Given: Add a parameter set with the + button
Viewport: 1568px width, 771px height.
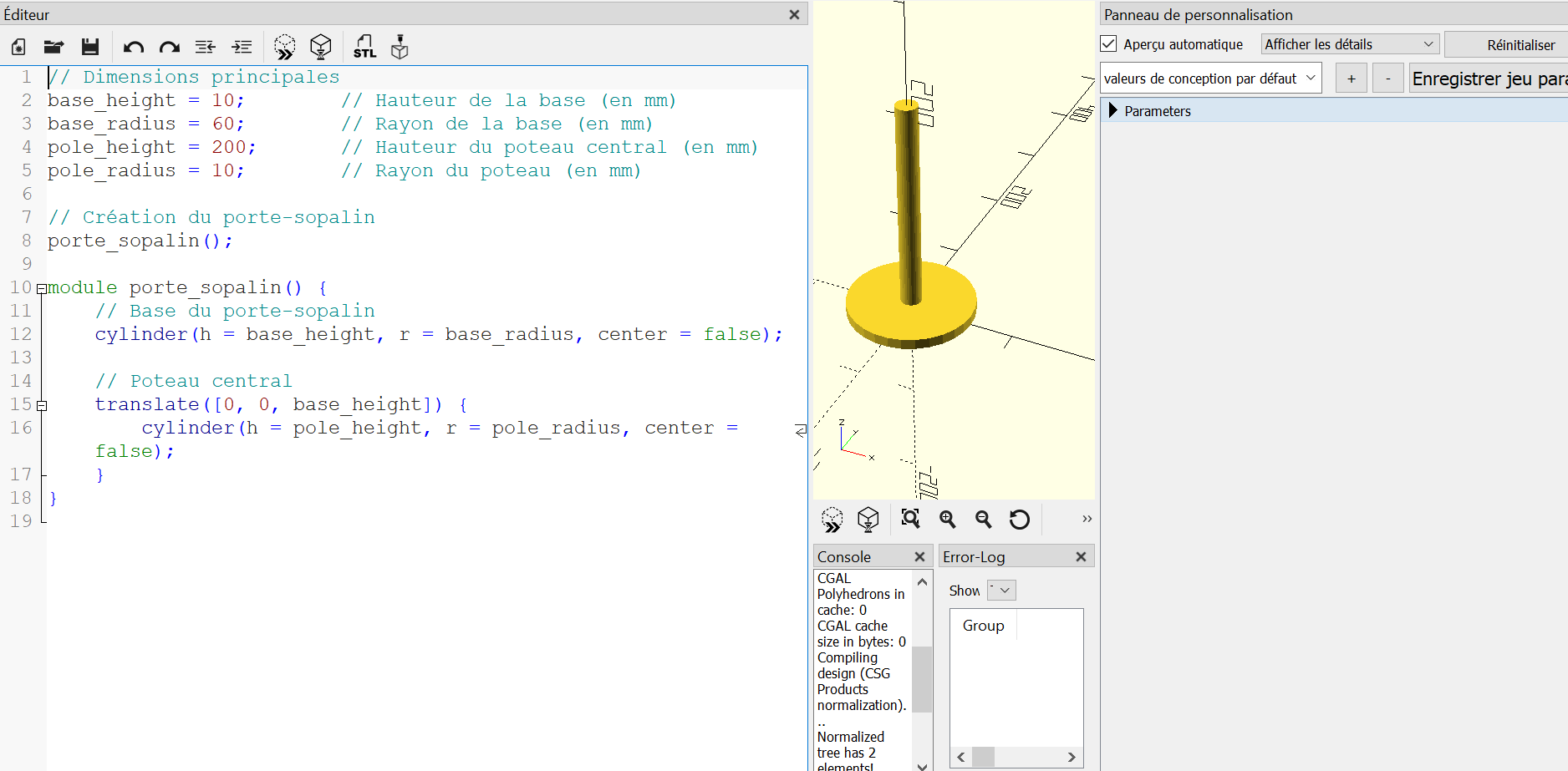Looking at the screenshot, I should [x=1351, y=78].
